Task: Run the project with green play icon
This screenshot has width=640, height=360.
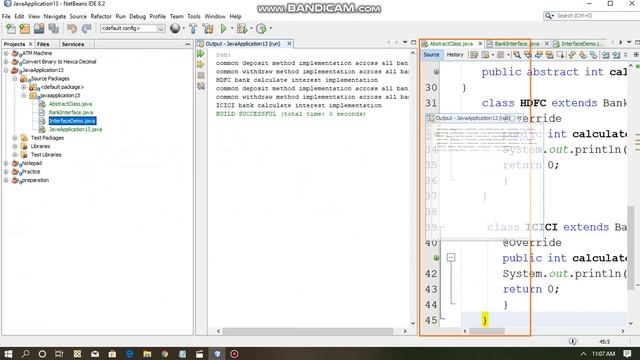Action: click(223, 29)
